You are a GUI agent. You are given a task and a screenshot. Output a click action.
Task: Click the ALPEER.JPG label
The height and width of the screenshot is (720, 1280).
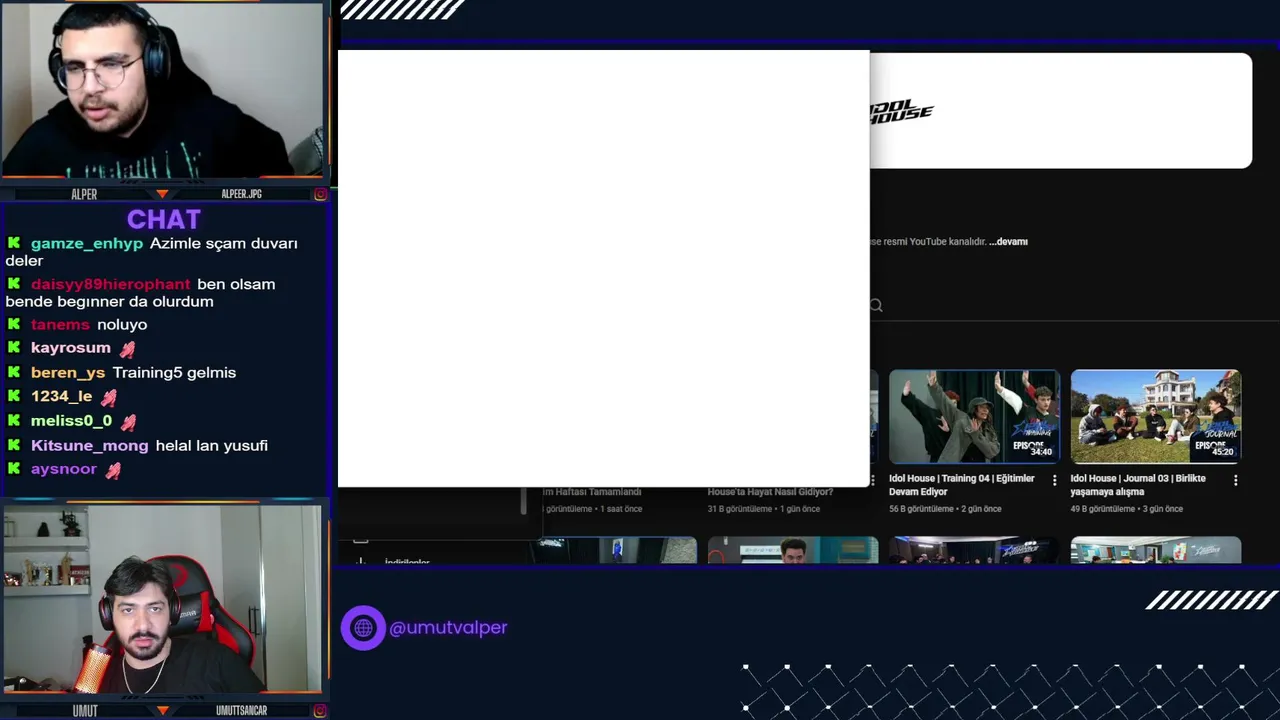tap(241, 194)
